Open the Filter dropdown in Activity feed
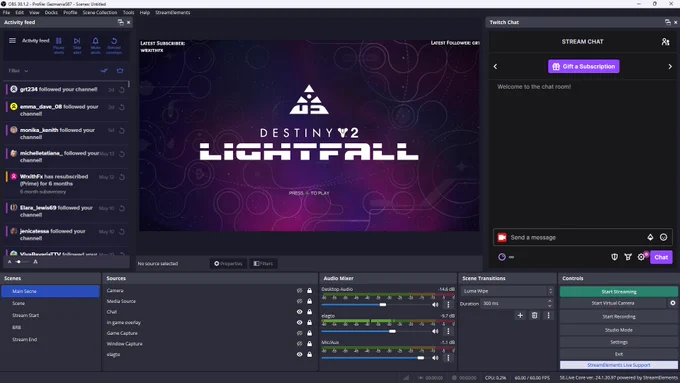This screenshot has width=680, height=383. 18,71
